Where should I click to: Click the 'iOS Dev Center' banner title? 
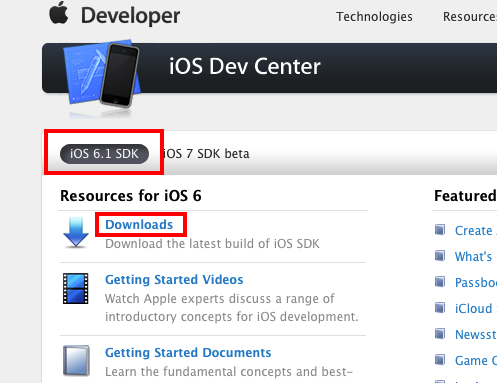pyautogui.click(x=245, y=66)
